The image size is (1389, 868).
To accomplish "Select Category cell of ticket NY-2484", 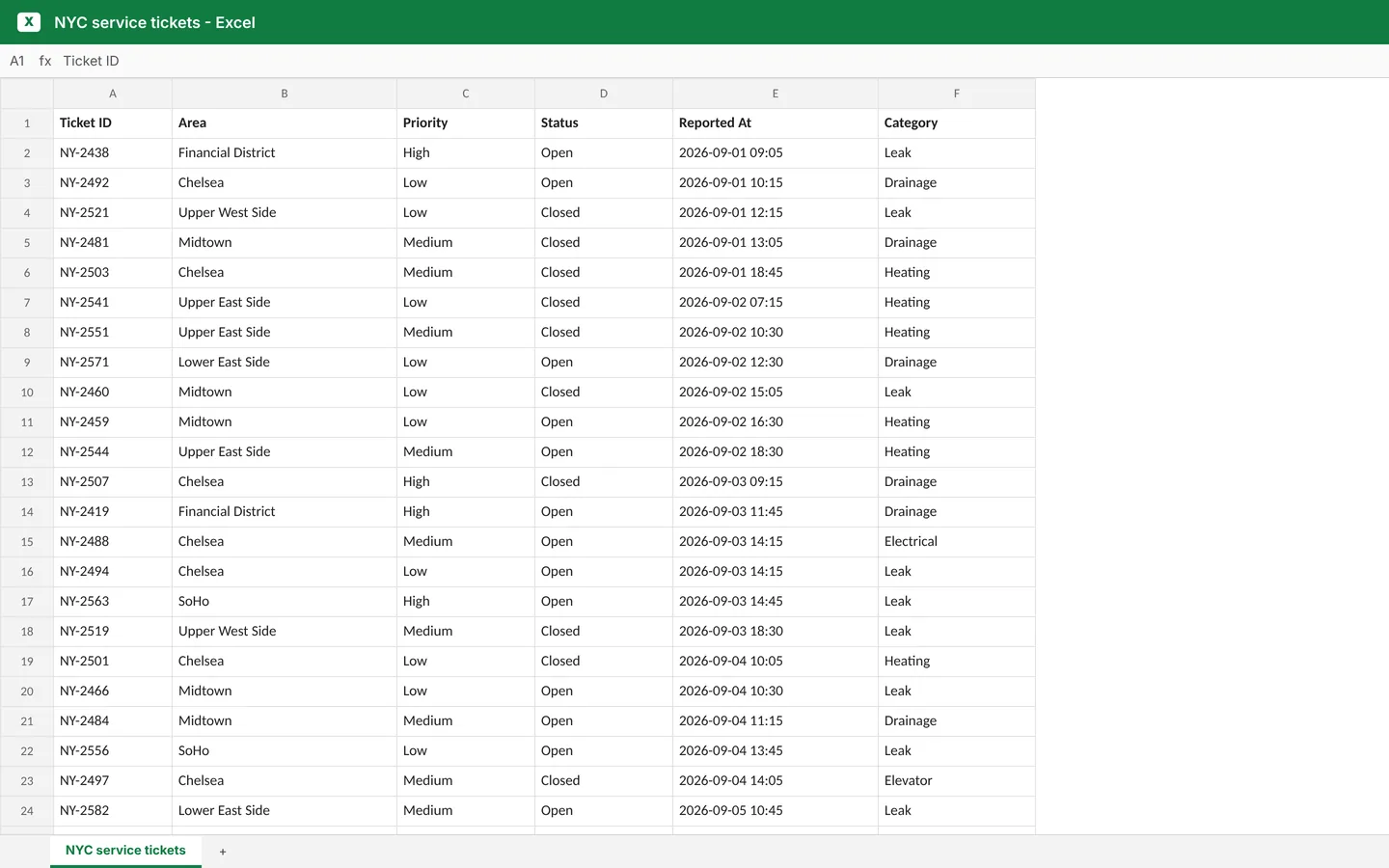I will click(957, 721).
